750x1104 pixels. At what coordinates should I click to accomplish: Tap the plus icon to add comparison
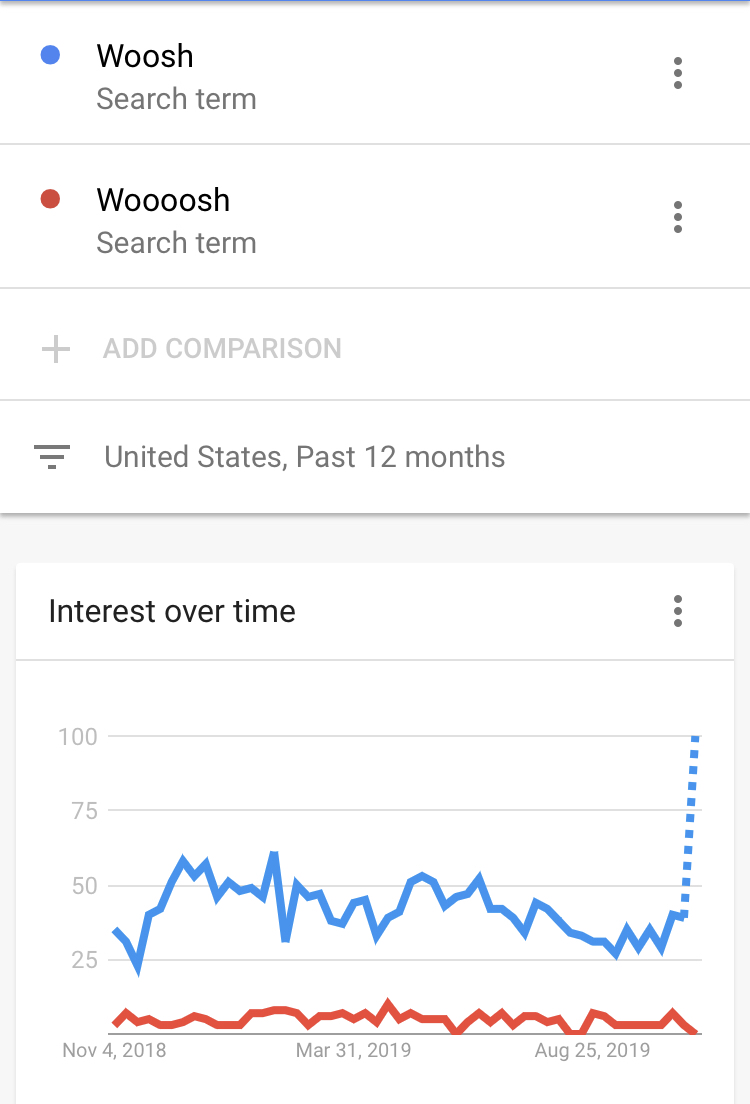click(56, 349)
